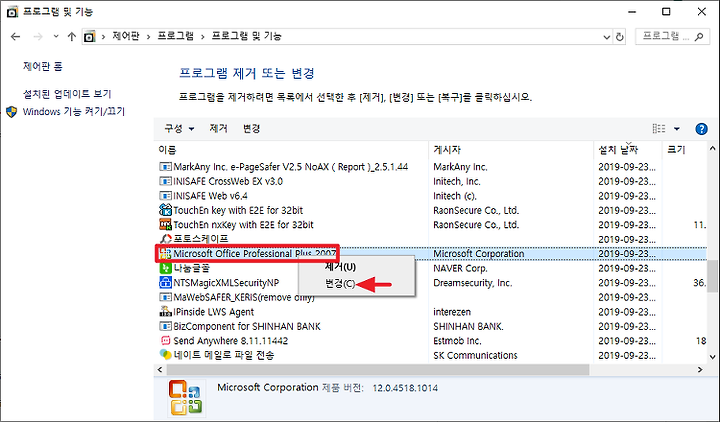Select 나눔글꼴 program icon

click(x=165, y=268)
